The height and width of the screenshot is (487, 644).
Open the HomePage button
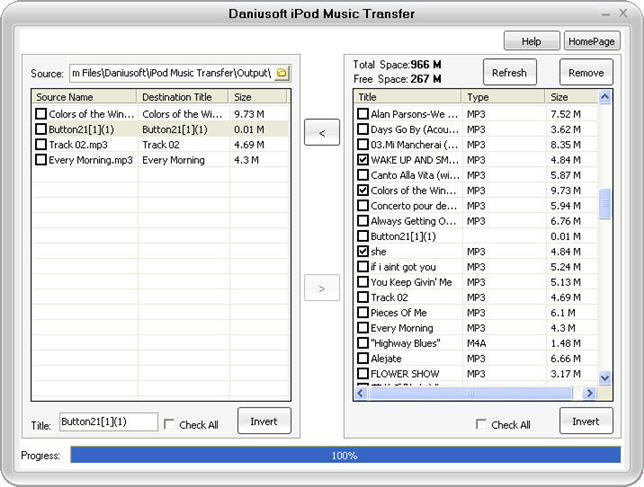click(591, 41)
